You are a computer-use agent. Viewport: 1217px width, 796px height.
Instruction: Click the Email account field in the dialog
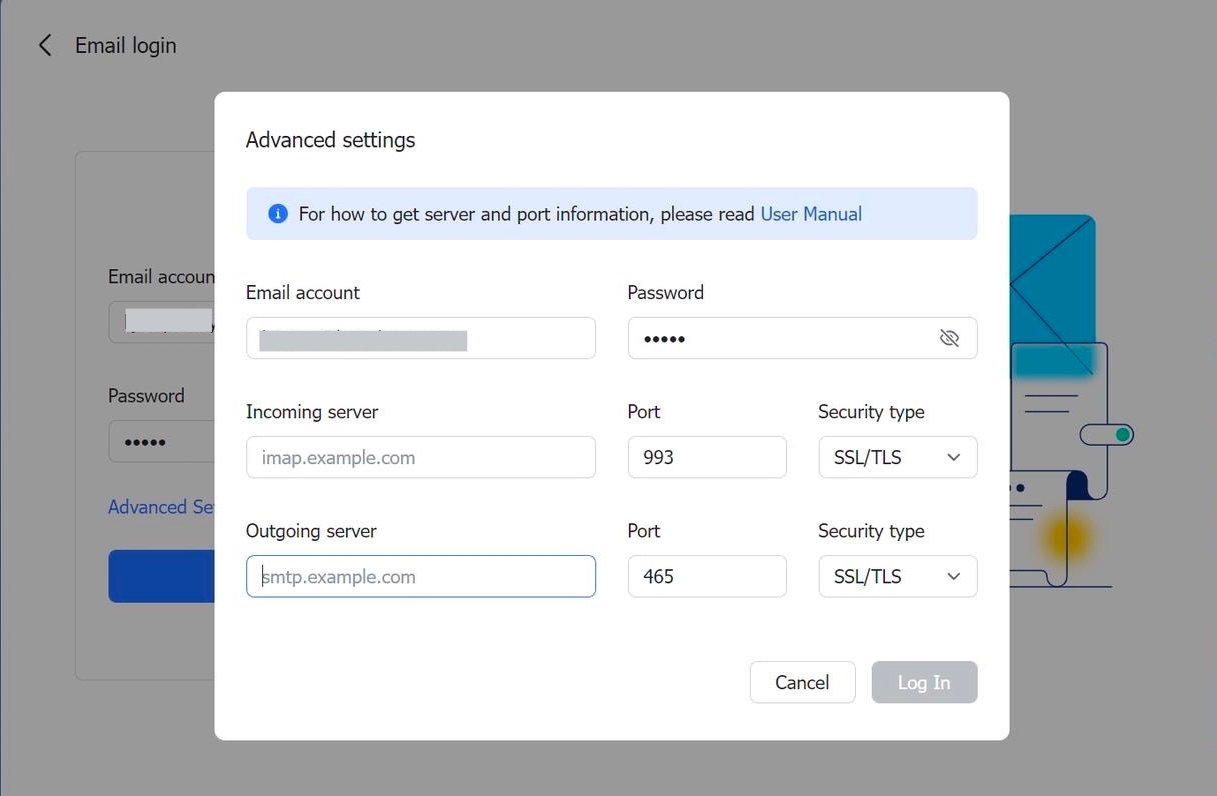pyautogui.click(x=420, y=338)
